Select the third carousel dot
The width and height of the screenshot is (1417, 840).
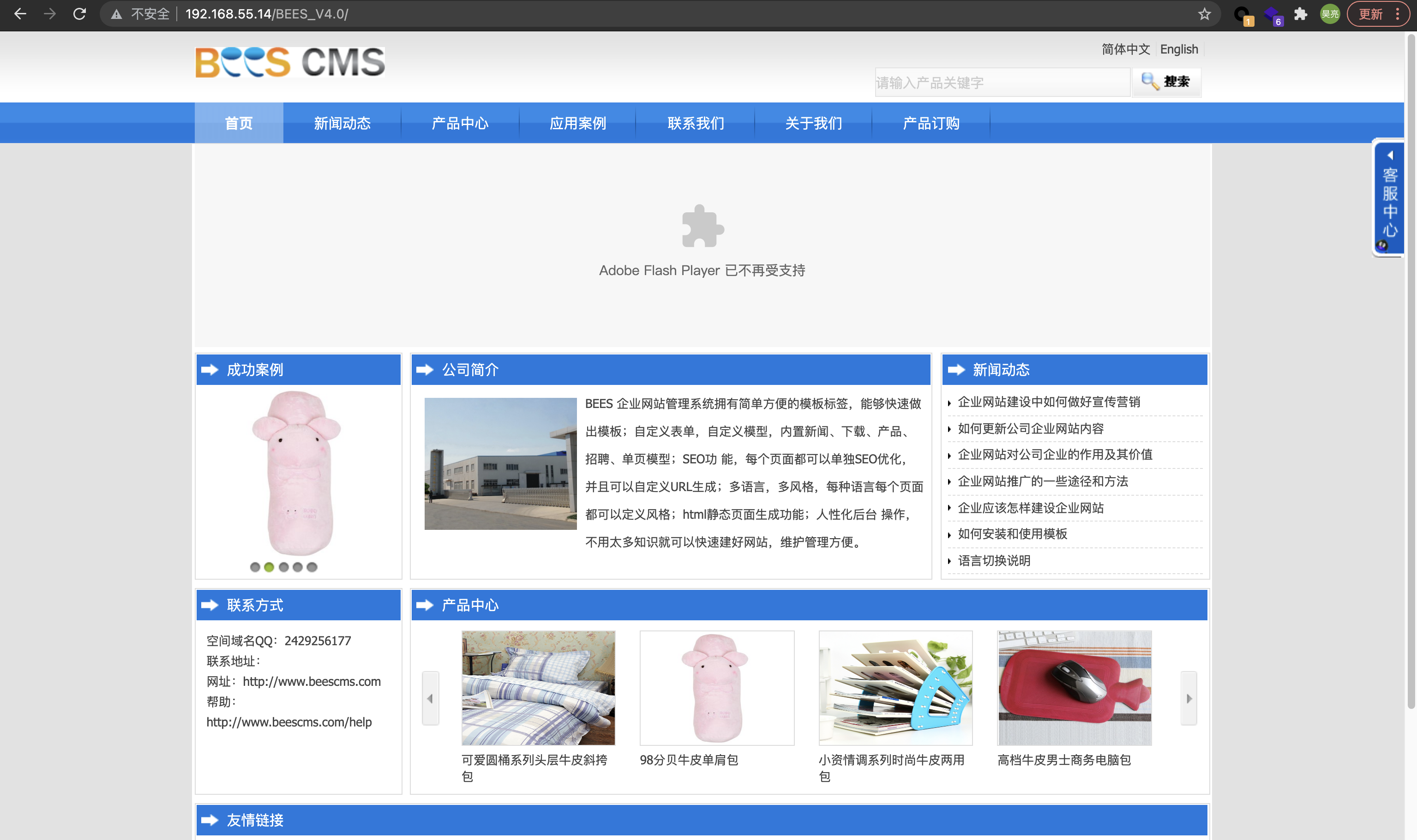pos(283,567)
